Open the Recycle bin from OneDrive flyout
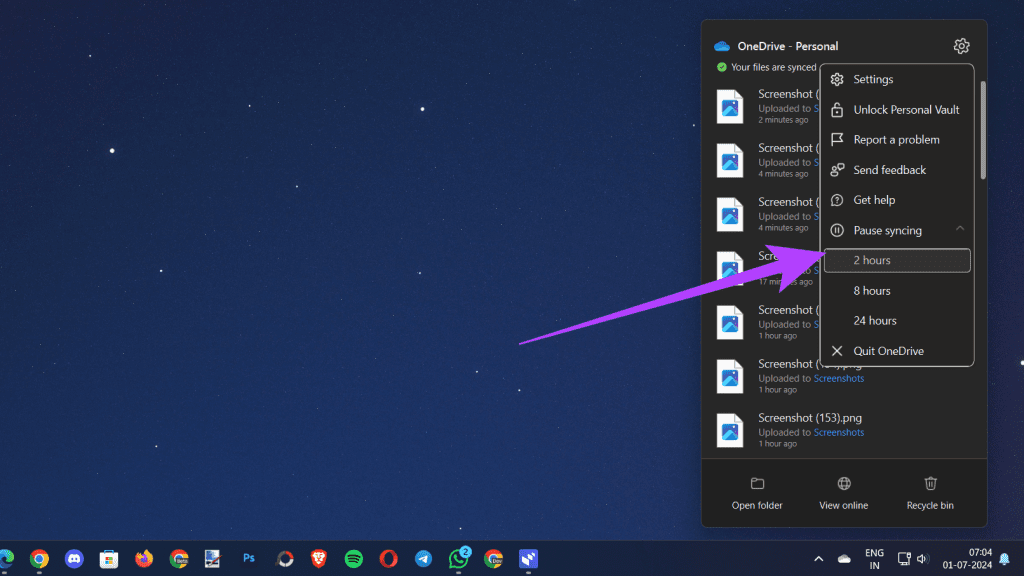 (x=929, y=492)
